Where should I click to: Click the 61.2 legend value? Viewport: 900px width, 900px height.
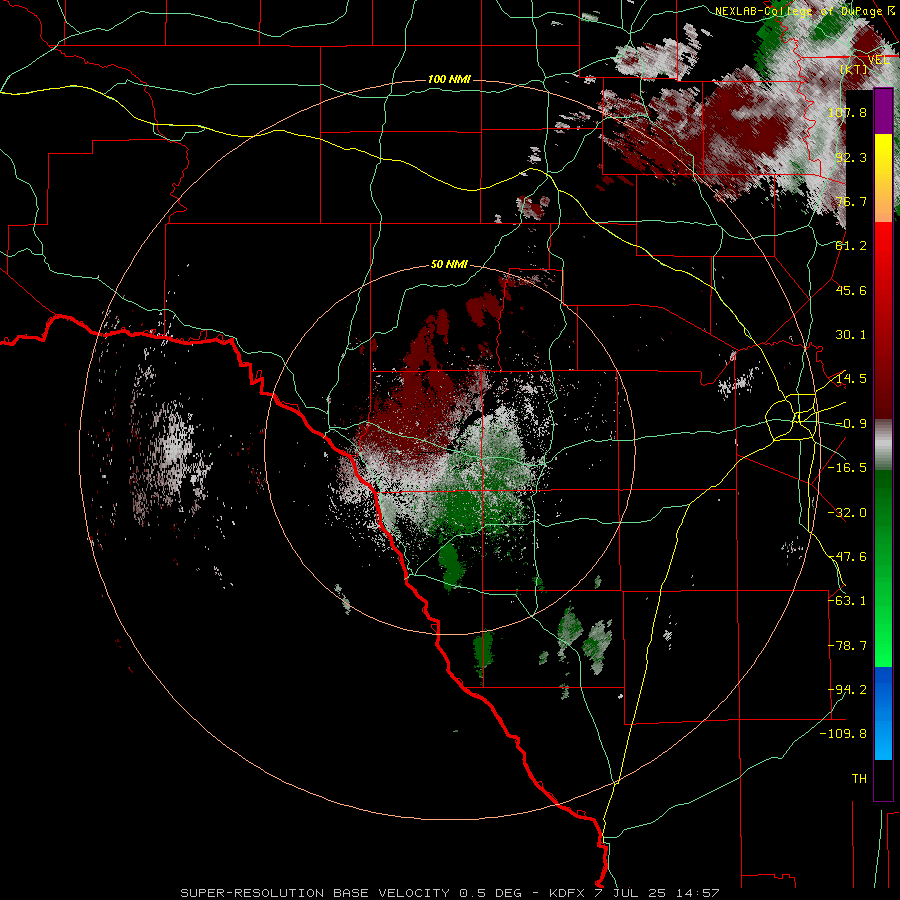click(851, 246)
